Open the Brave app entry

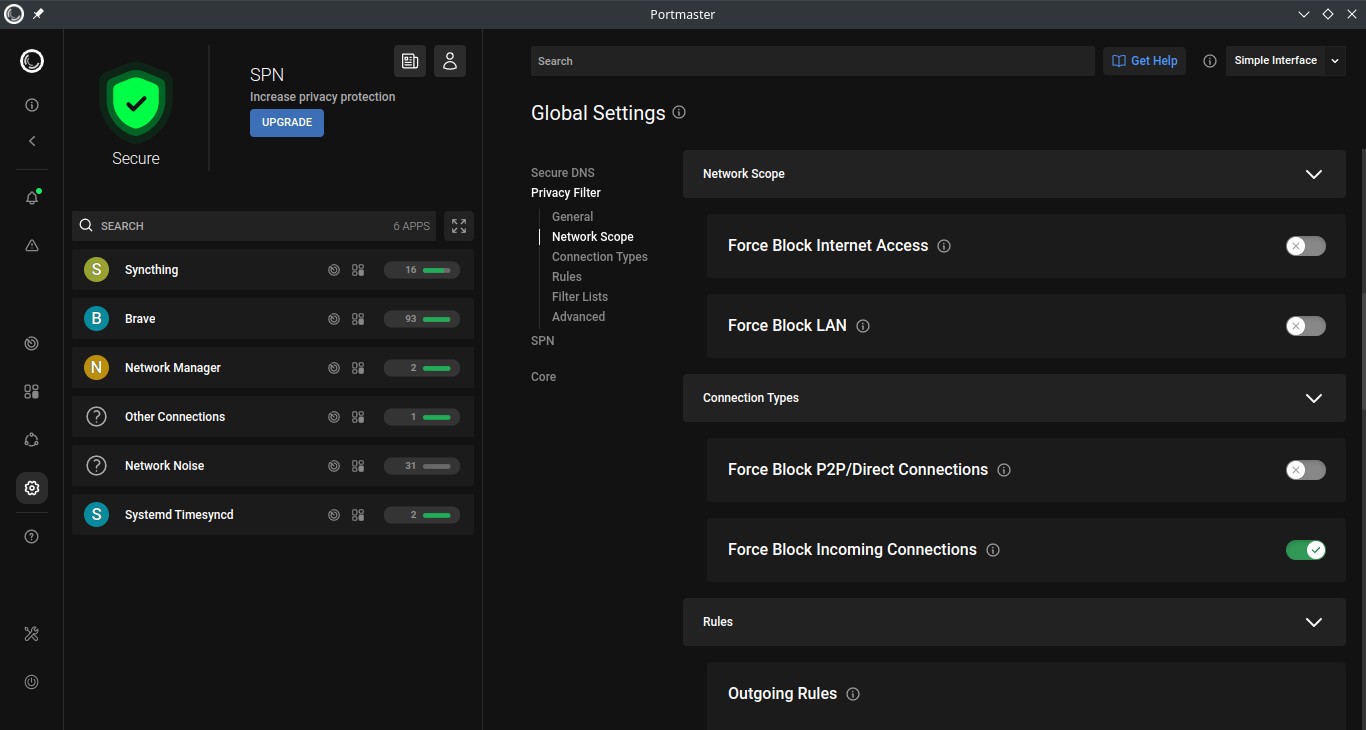click(x=273, y=319)
